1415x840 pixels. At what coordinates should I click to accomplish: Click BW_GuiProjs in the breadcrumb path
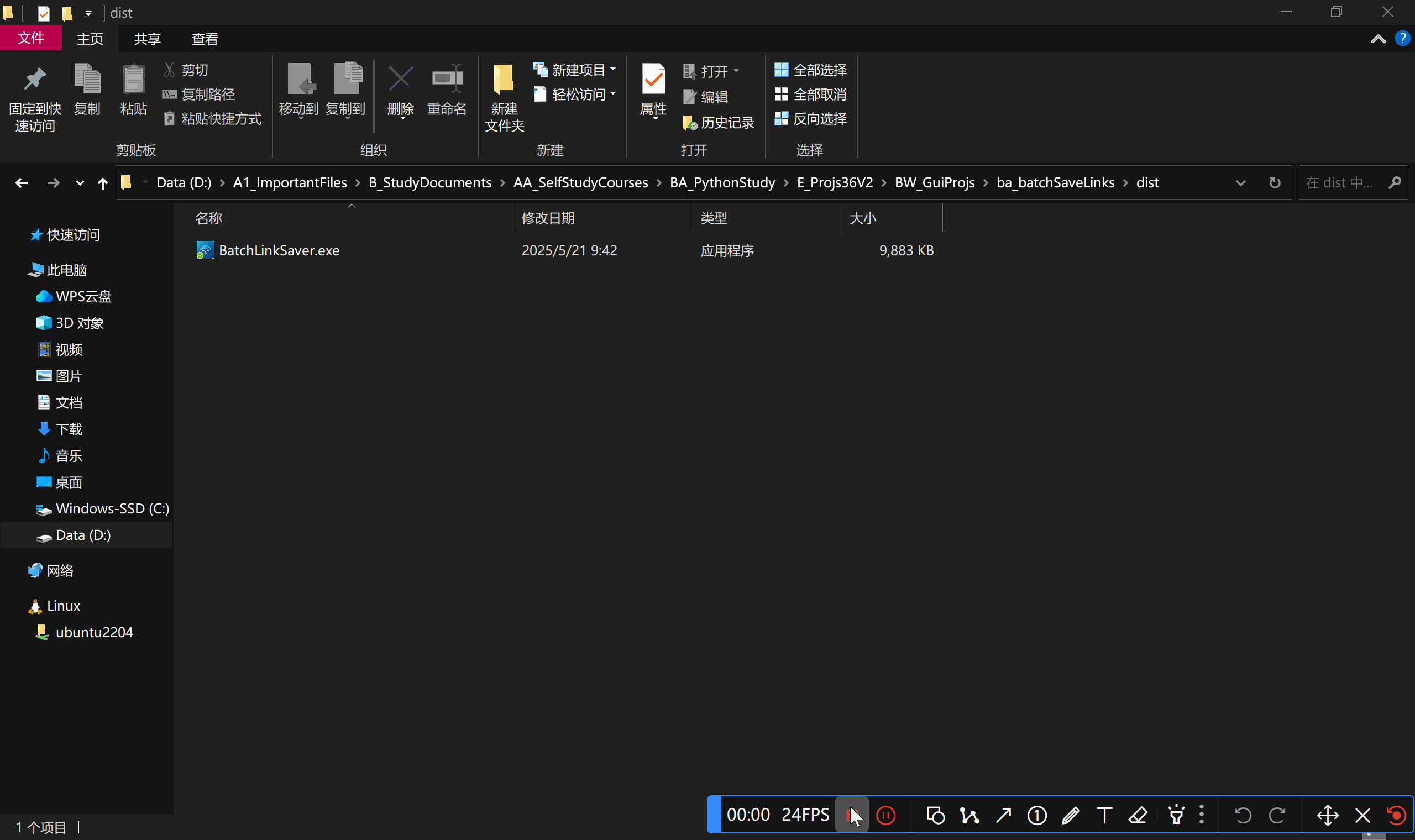tap(935, 182)
